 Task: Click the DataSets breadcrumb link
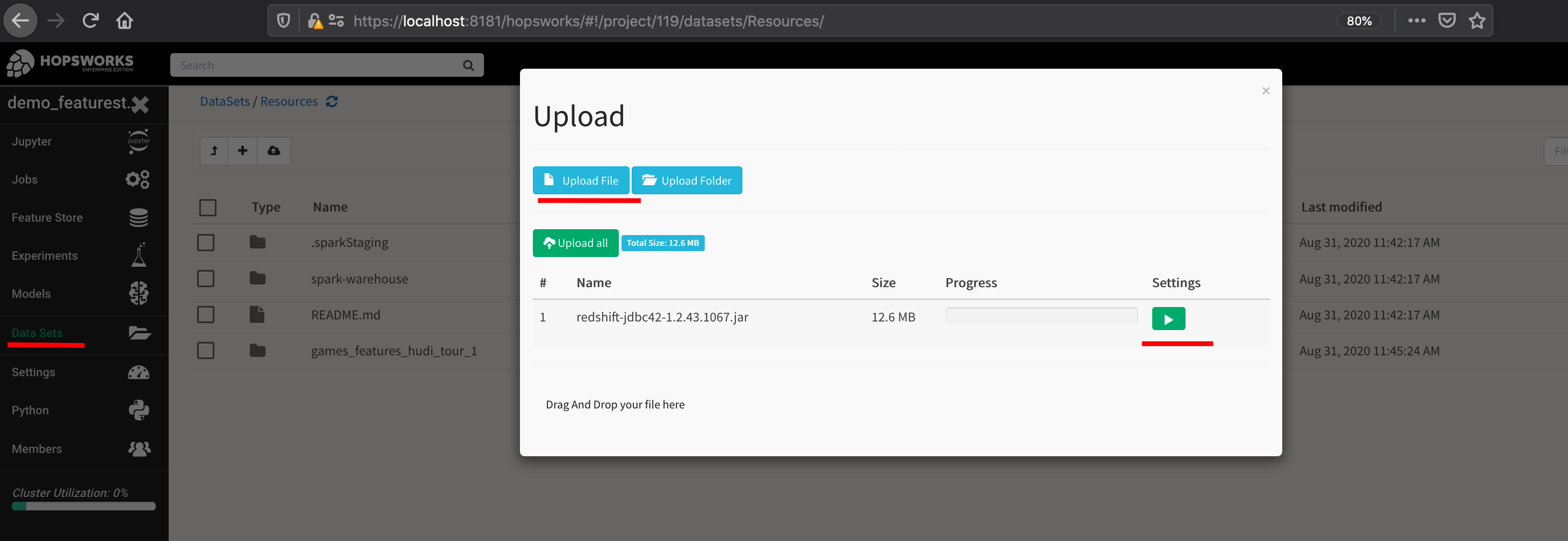click(225, 101)
